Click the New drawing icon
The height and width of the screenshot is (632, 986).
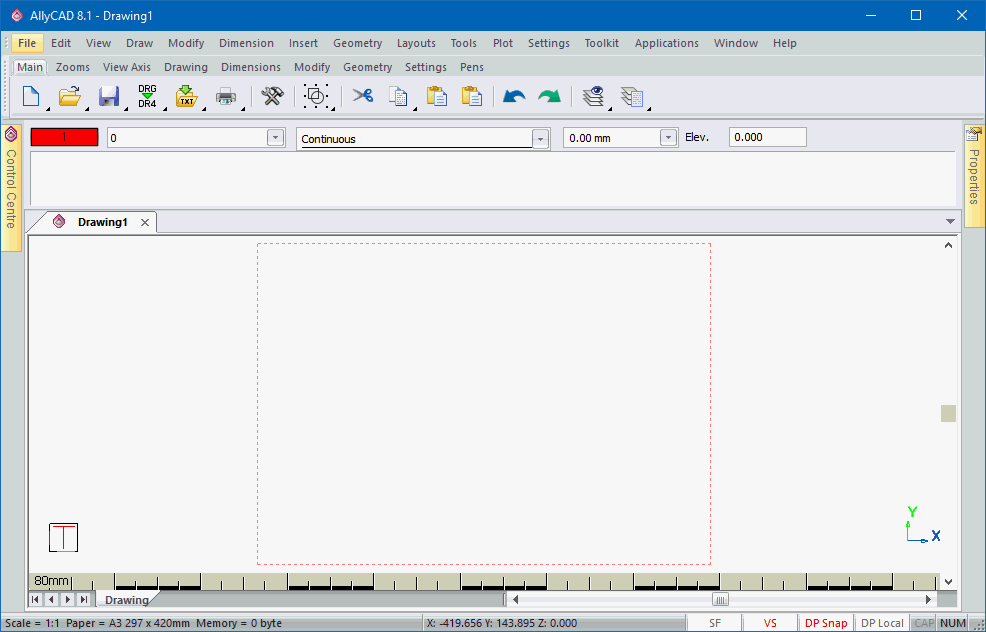[x=31, y=96]
